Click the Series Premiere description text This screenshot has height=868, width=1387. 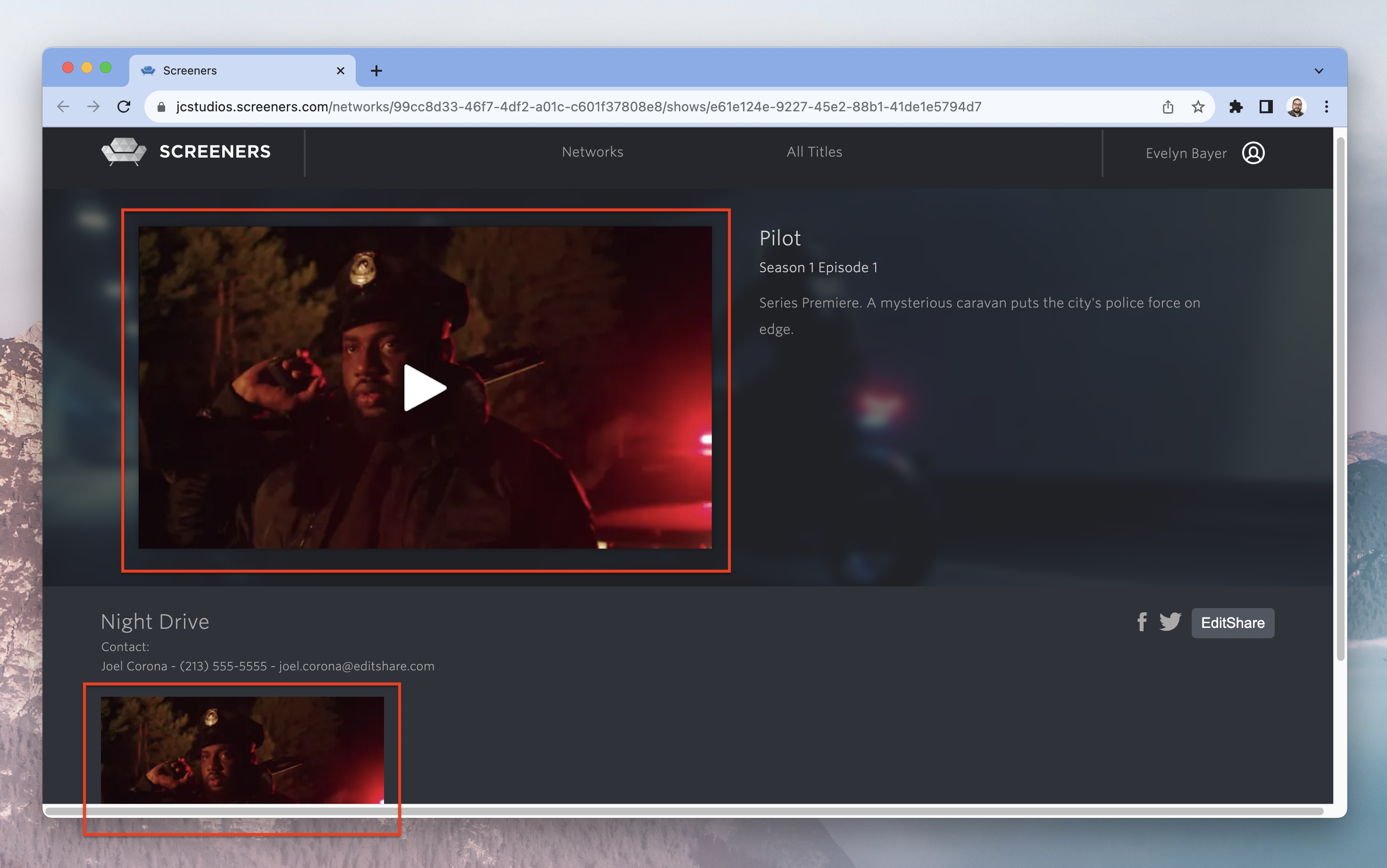click(979, 316)
